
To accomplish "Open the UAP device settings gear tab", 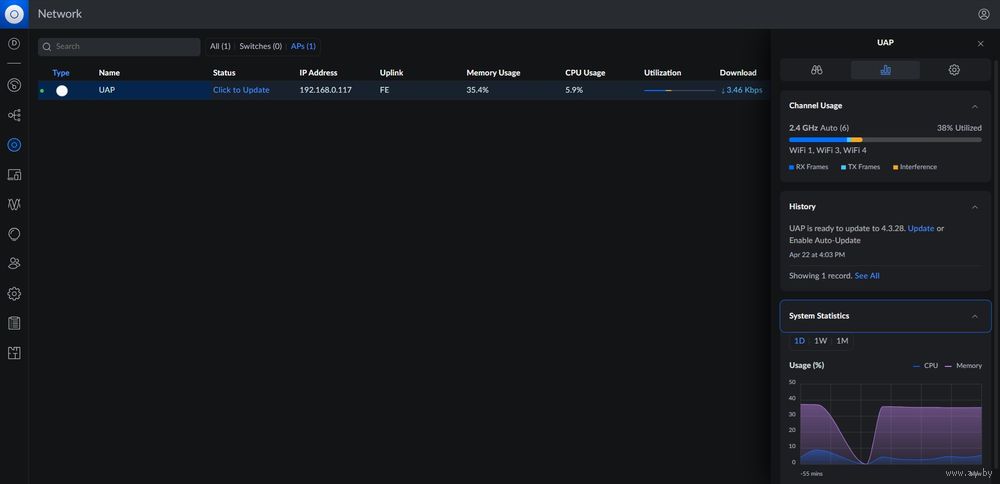I will point(954,70).
